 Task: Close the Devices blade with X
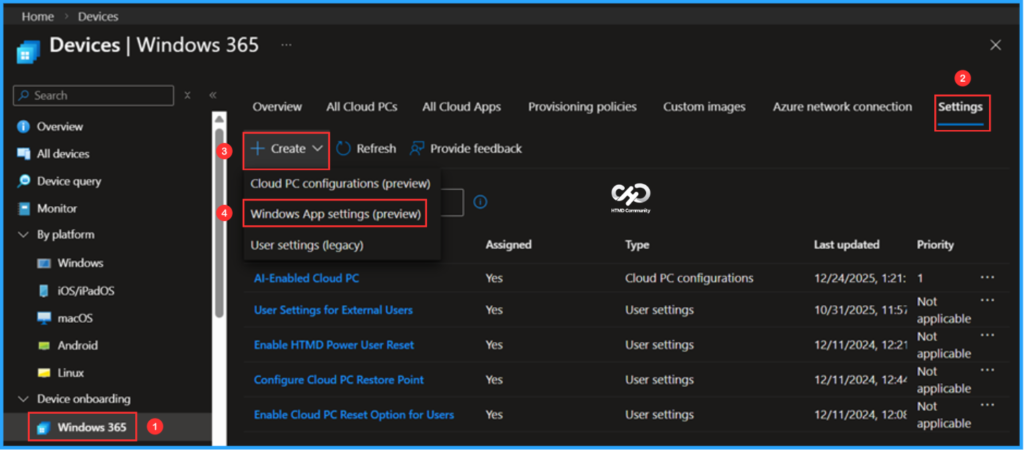click(995, 45)
